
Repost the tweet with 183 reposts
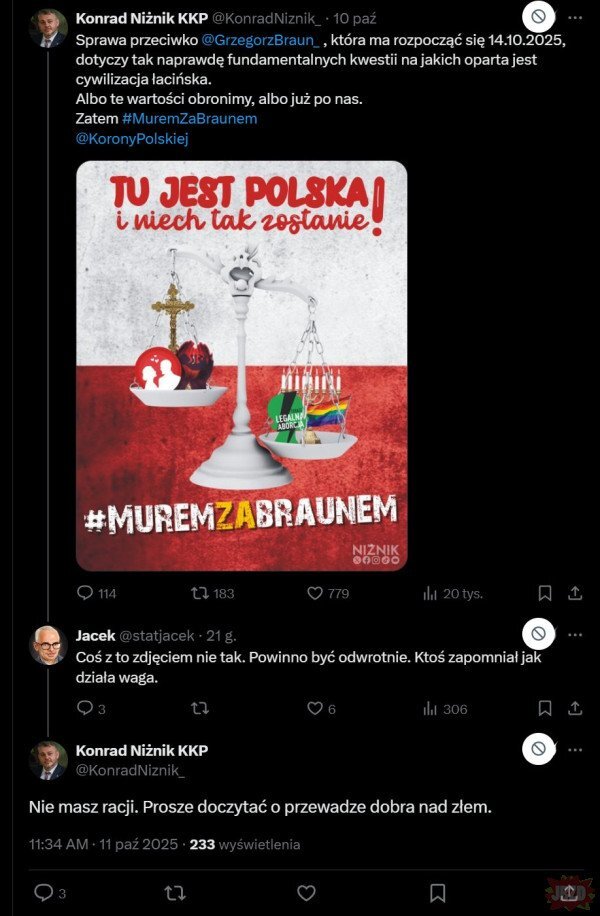click(x=200, y=593)
